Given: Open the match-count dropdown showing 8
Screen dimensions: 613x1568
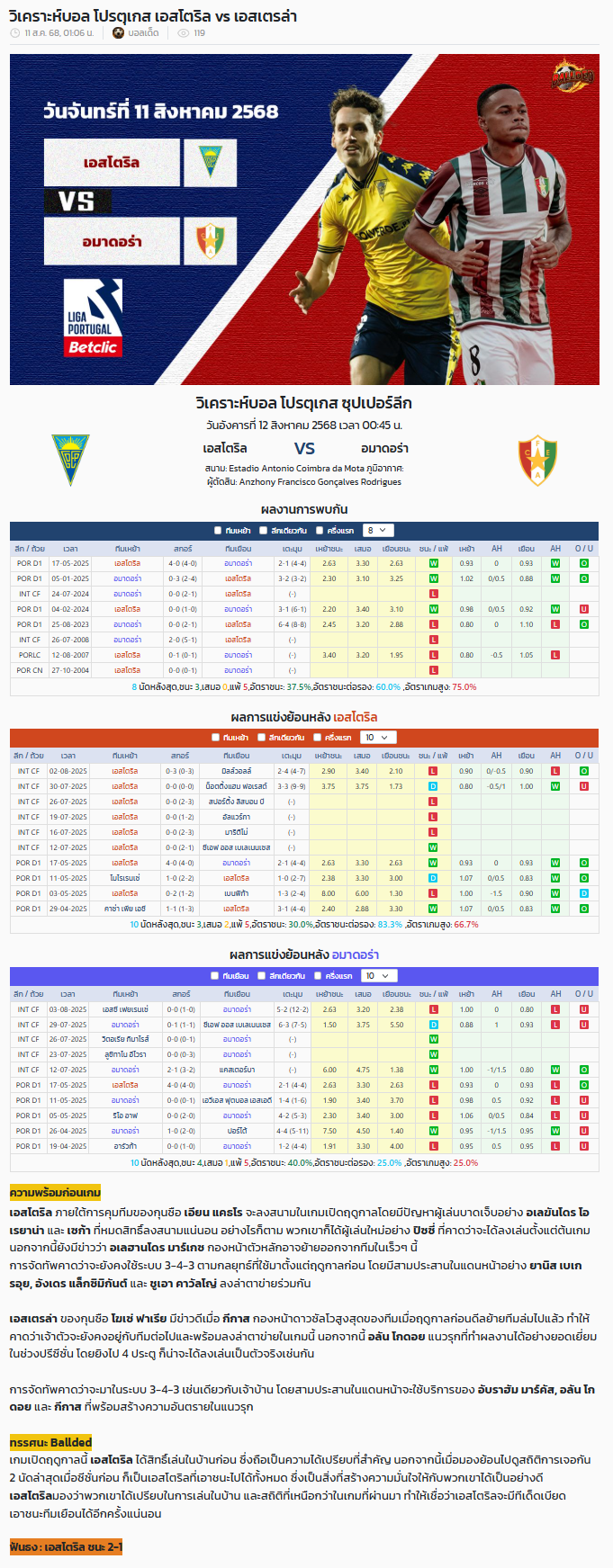Looking at the screenshot, I should (x=378, y=531).
